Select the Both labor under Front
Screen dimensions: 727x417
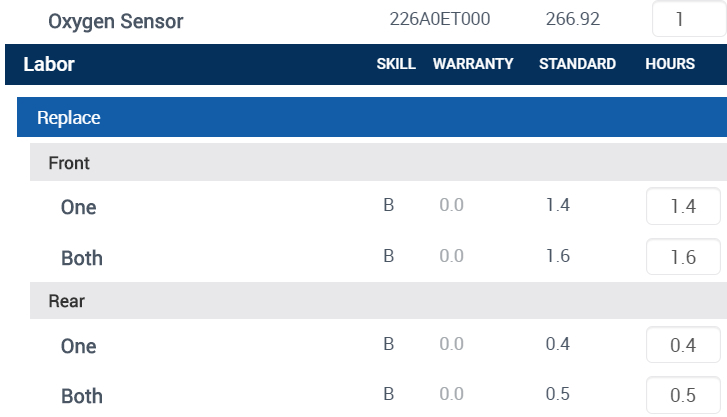pos(82,258)
